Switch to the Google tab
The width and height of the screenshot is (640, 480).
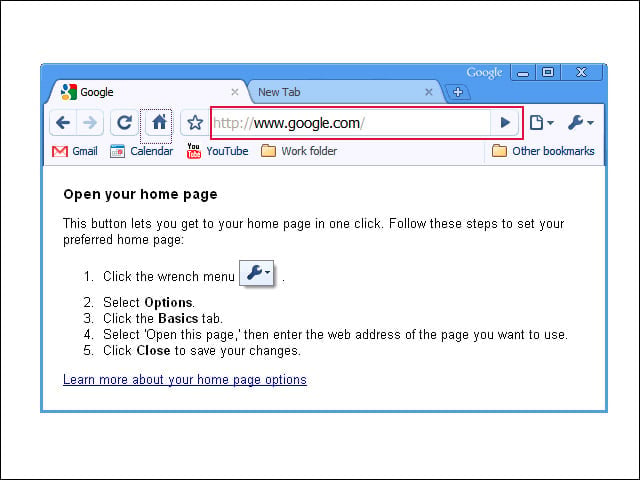click(x=148, y=92)
